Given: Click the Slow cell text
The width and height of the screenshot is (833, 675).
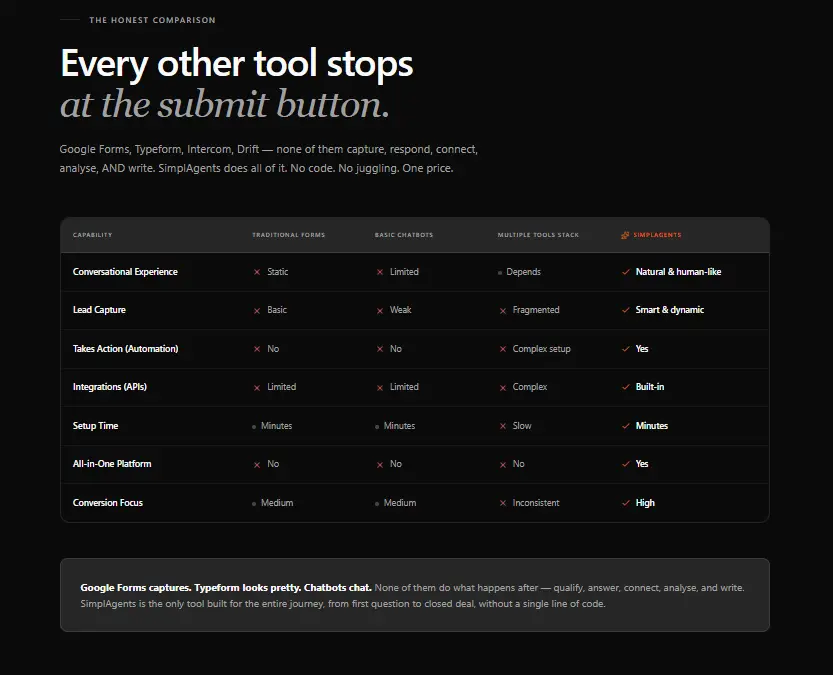Looking at the screenshot, I should point(522,425).
